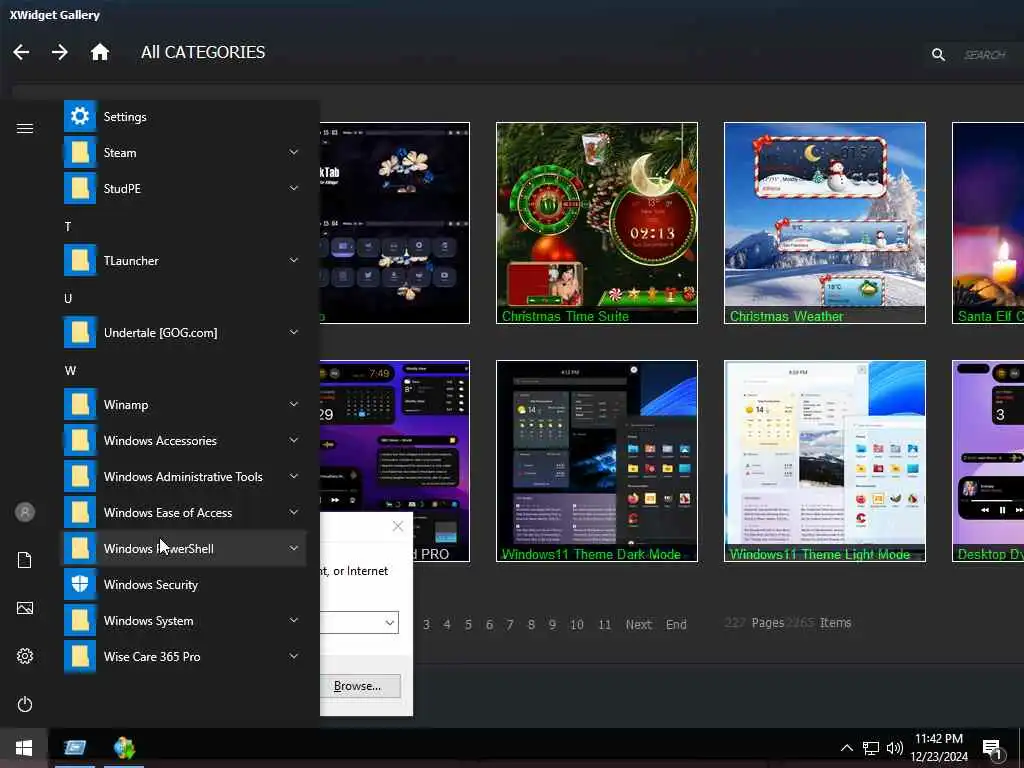Screen dimensions: 1024x768
Task: Go to gallery page 11
Action: (x=605, y=624)
